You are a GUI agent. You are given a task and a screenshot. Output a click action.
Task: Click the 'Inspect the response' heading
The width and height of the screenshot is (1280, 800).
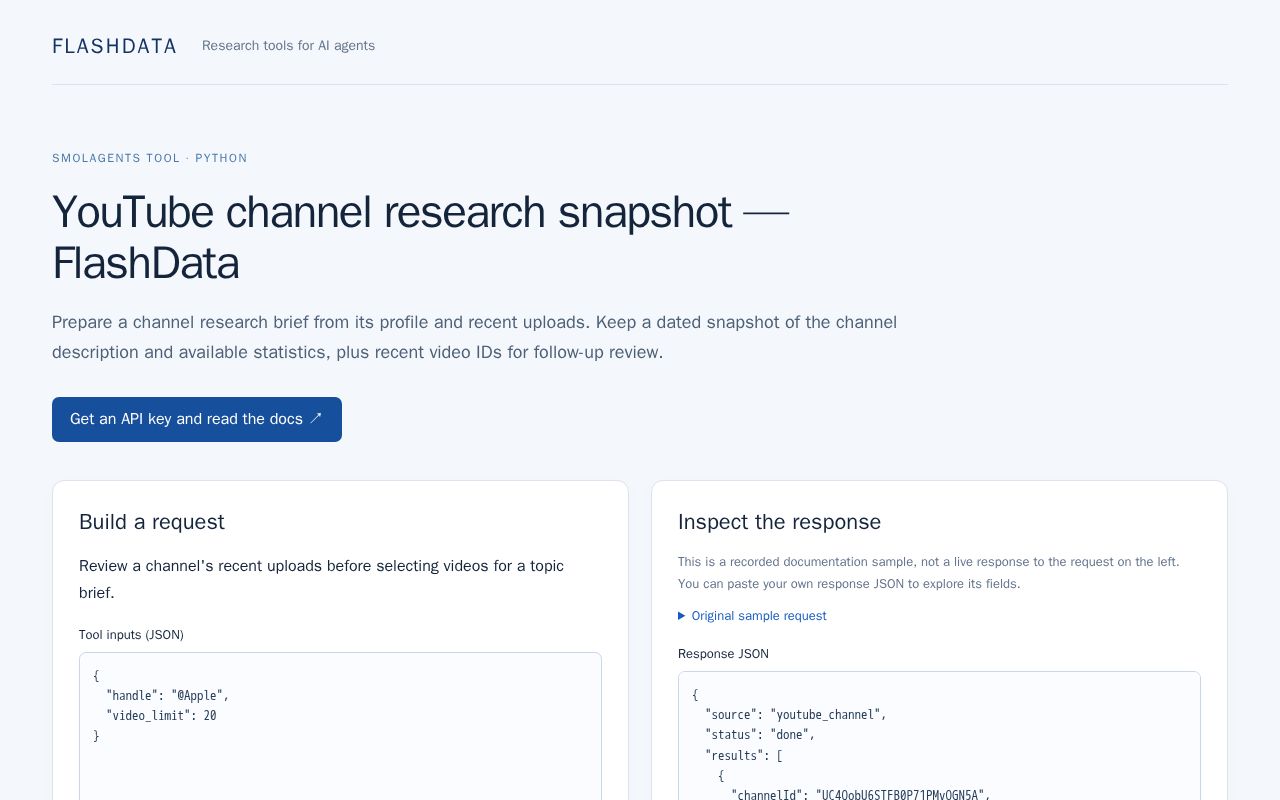(x=779, y=522)
